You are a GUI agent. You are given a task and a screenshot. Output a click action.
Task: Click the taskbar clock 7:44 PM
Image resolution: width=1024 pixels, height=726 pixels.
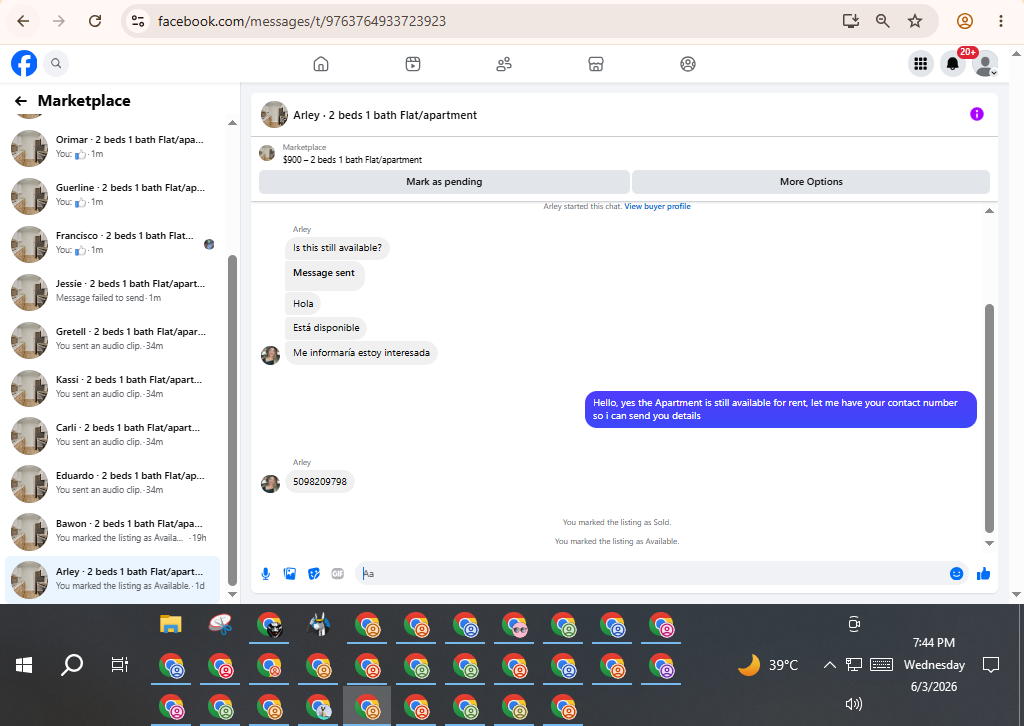934,642
